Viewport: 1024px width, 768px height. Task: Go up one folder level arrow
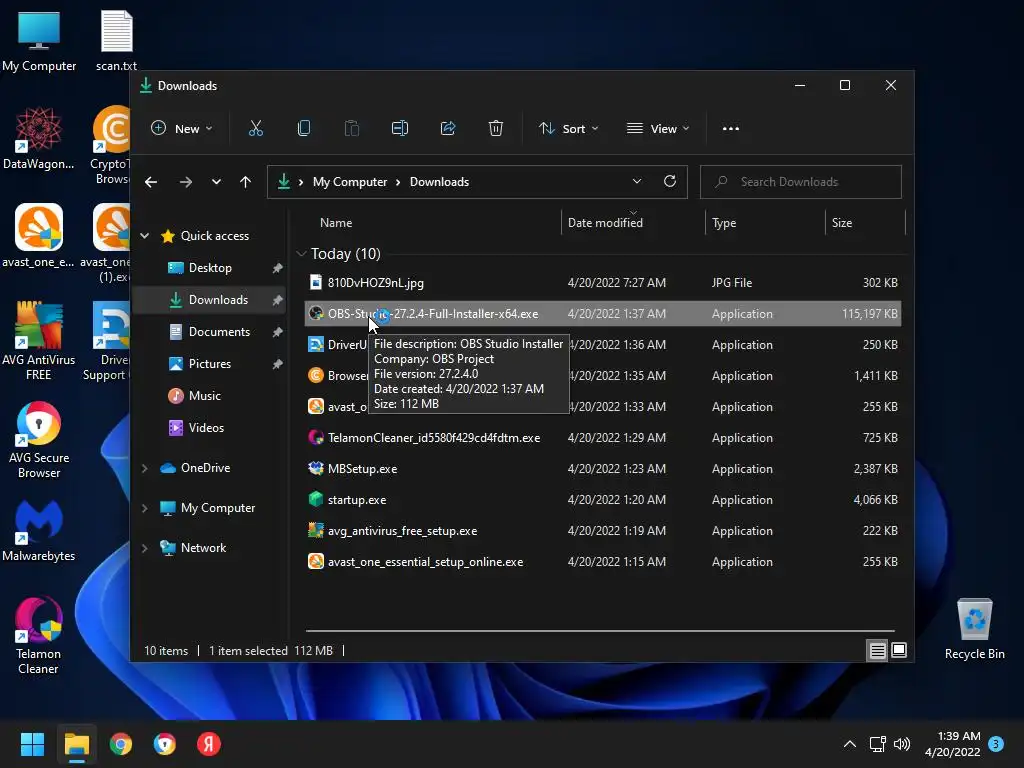(x=246, y=182)
